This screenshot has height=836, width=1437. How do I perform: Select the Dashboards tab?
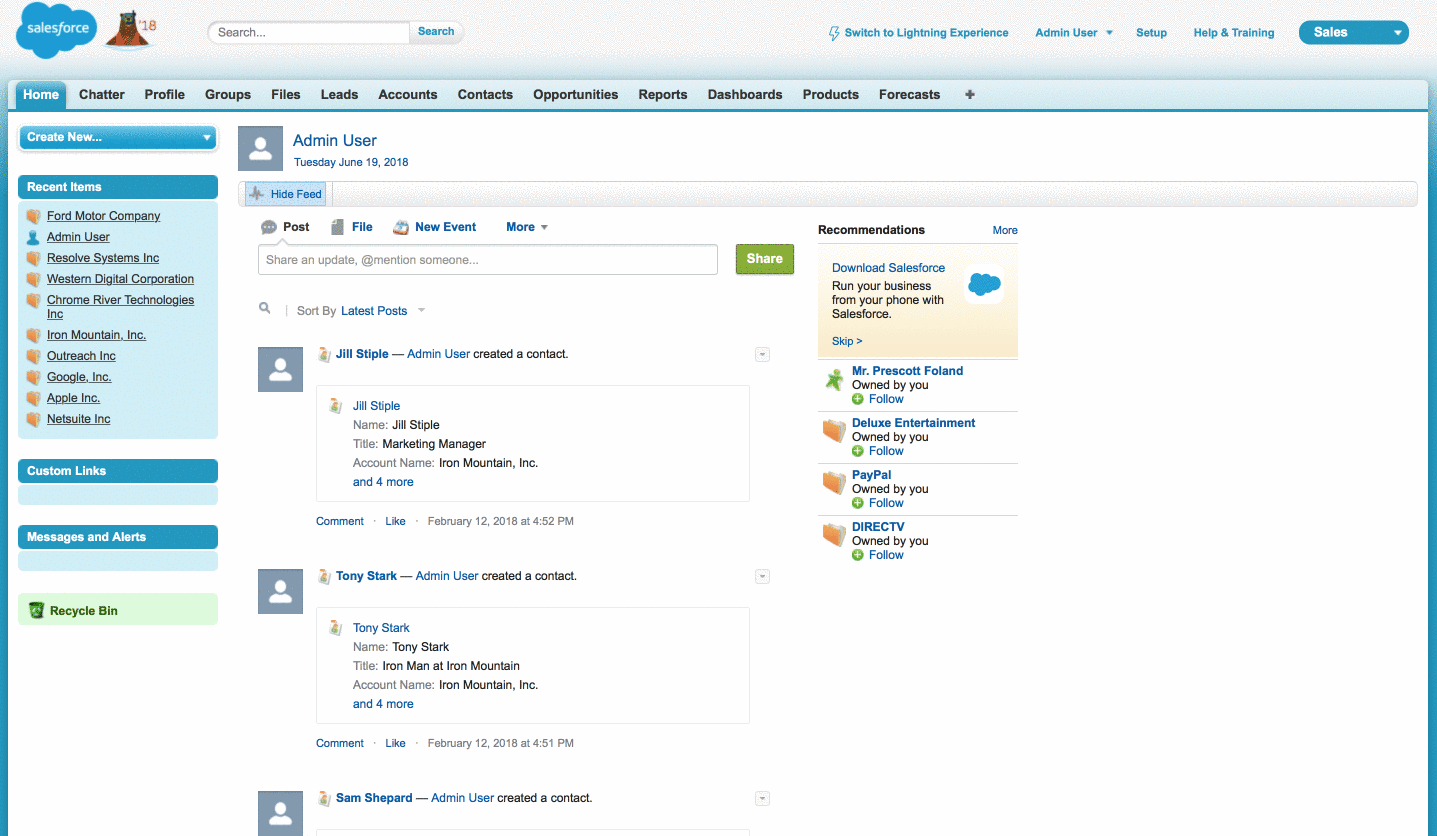tap(745, 95)
